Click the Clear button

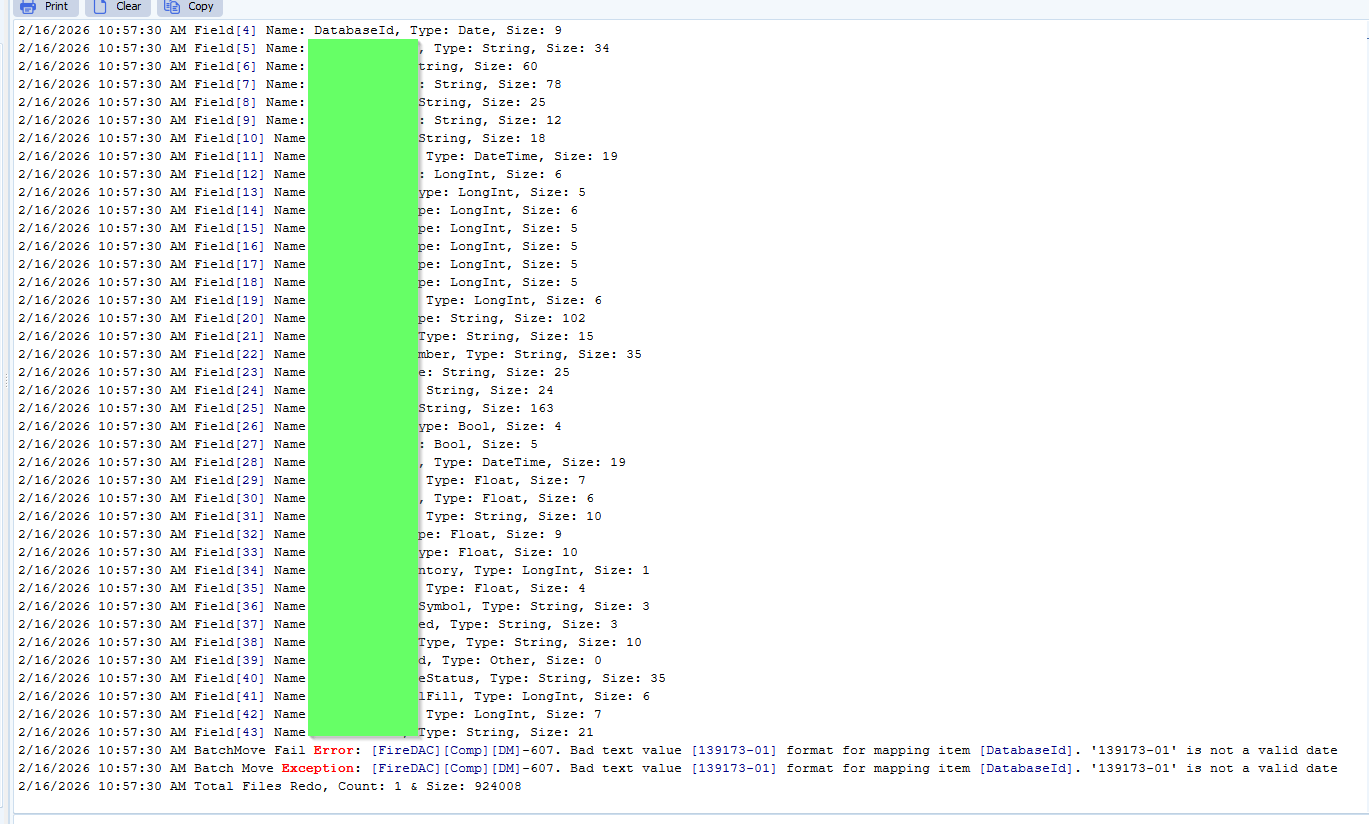[118, 7]
